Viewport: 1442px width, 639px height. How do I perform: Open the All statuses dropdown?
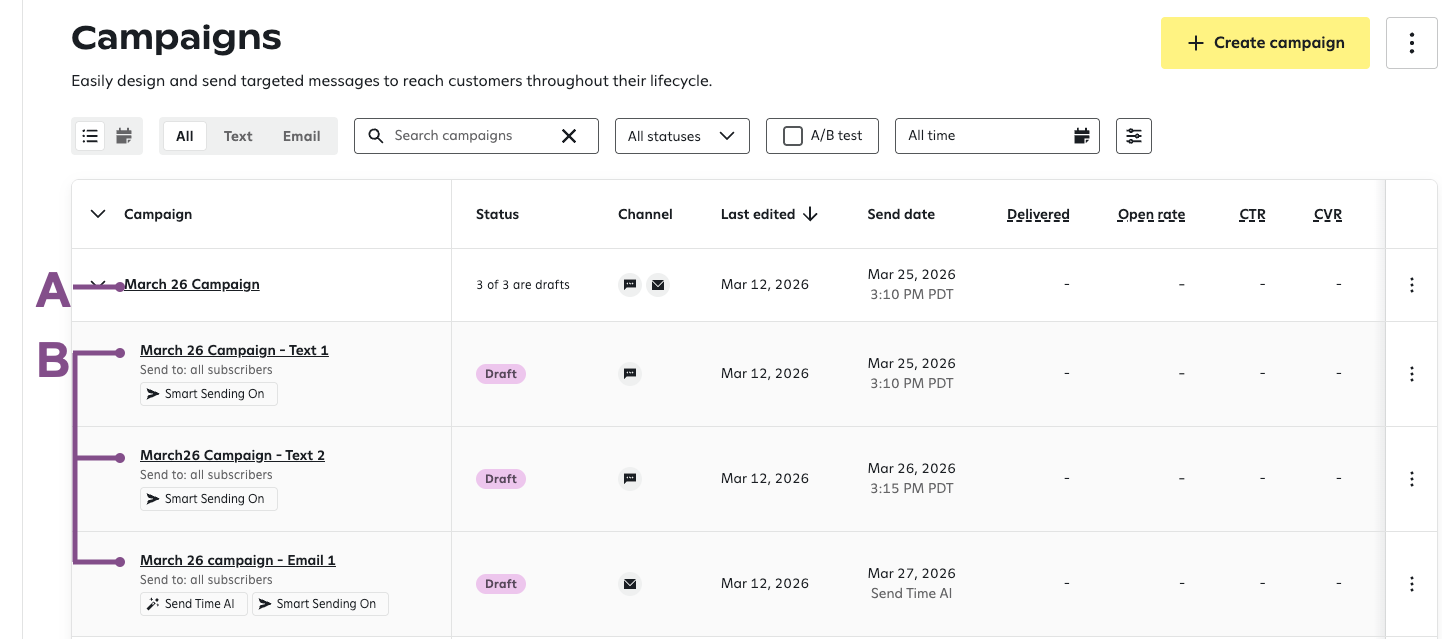[681, 136]
